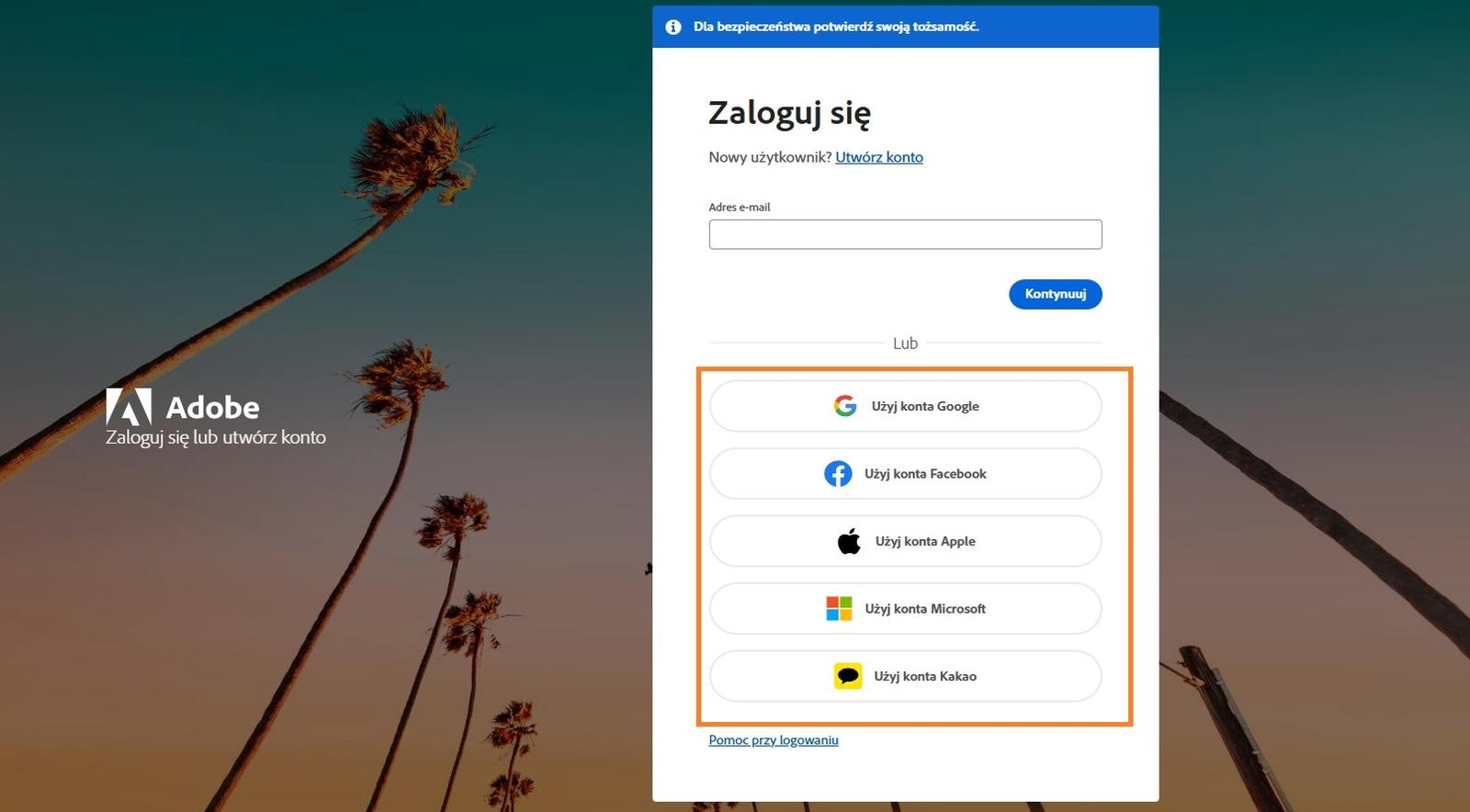This screenshot has width=1470, height=812.
Task: Click the info icon in blue banner
Action: point(673,27)
